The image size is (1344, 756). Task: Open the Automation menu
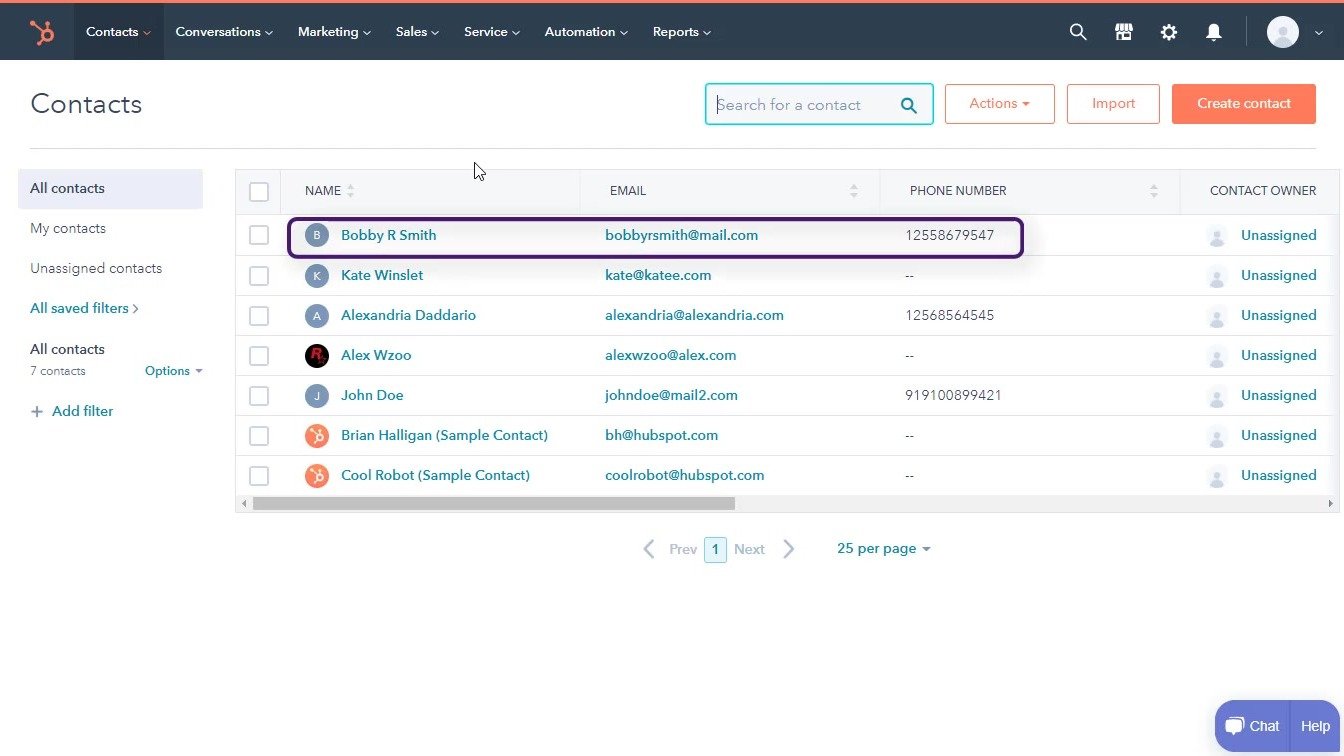click(585, 31)
